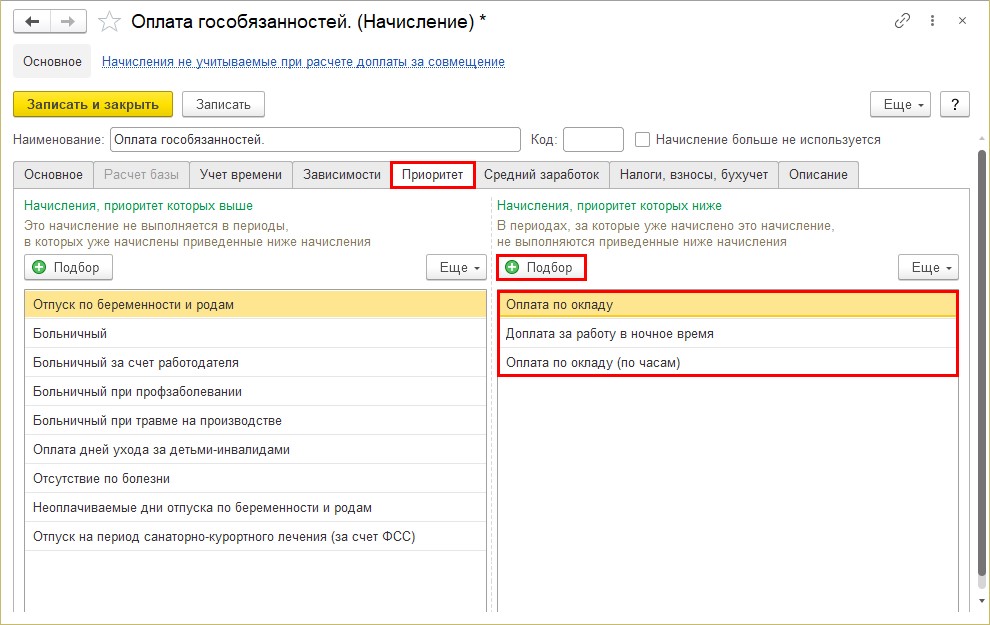Click Записать и закрыть button
The height and width of the screenshot is (625, 990).
tap(93, 104)
